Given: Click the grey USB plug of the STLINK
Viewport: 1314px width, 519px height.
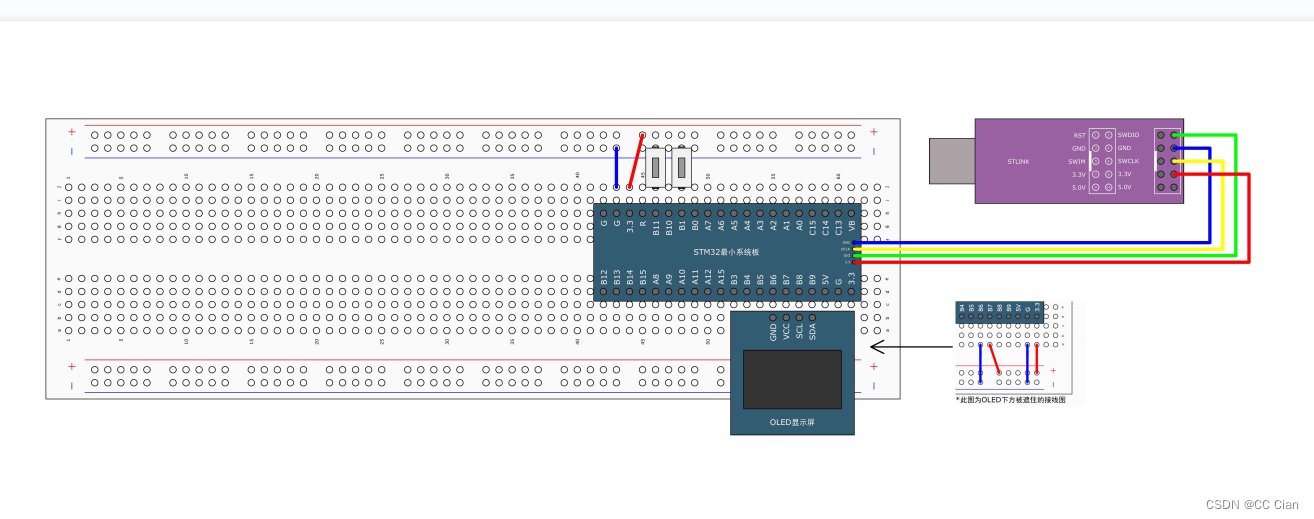Looking at the screenshot, I should 951,161.
